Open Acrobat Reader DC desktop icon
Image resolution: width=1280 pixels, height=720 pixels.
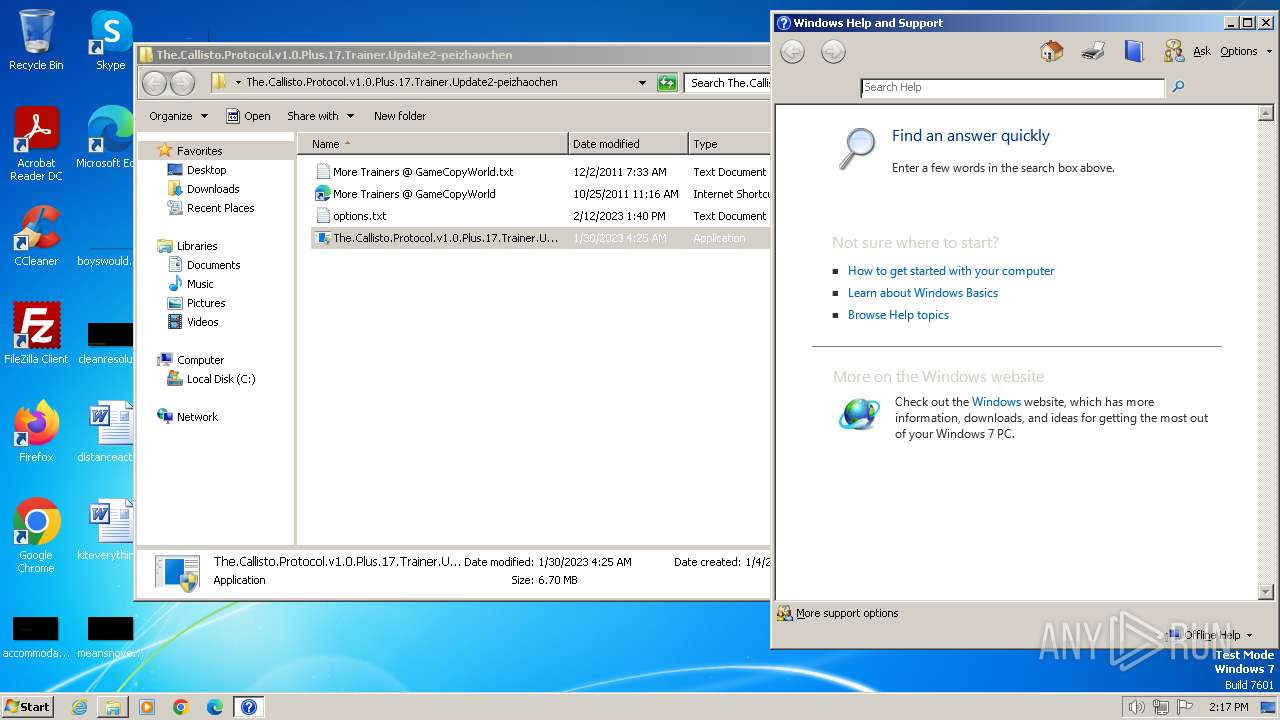tap(36, 144)
